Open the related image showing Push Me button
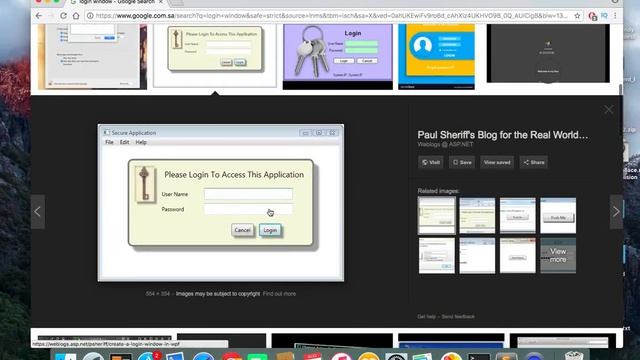This screenshot has height=360, width=640. click(558, 216)
